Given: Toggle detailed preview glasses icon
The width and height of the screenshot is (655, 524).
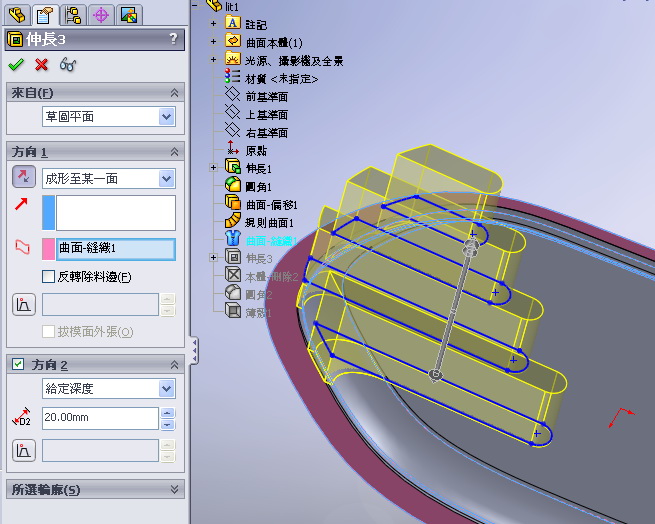Looking at the screenshot, I should (68, 65).
